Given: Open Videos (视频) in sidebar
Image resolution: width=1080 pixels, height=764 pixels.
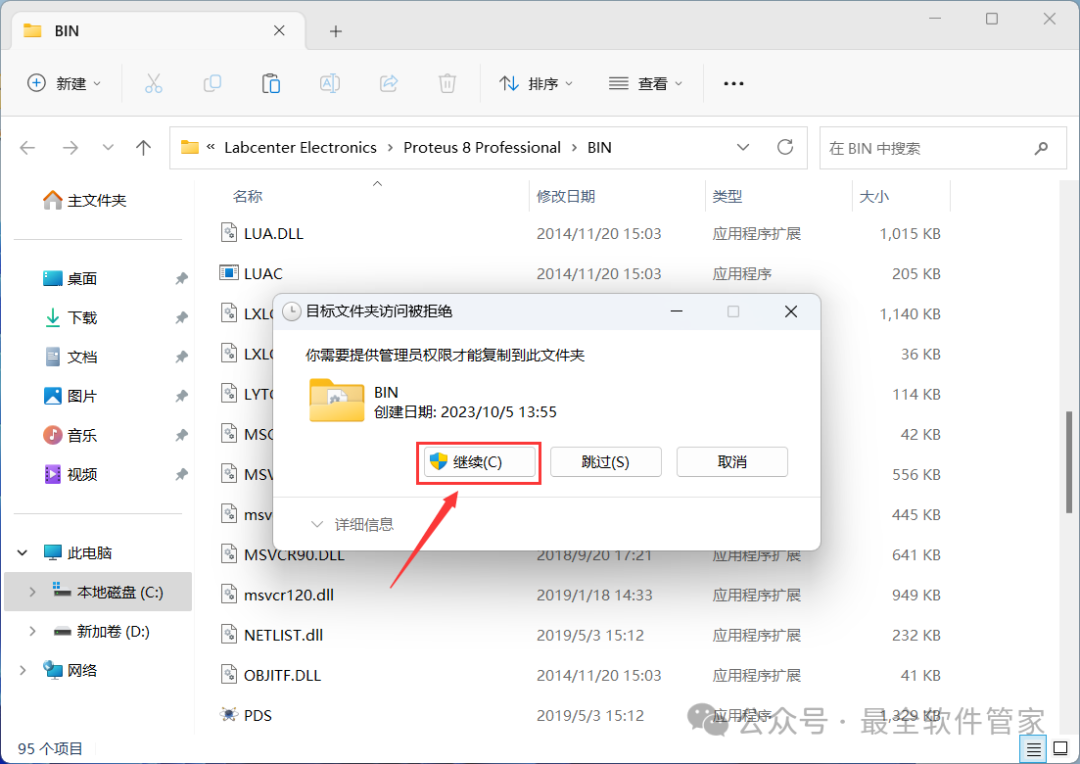Looking at the screenshot, I should point(70,474).
